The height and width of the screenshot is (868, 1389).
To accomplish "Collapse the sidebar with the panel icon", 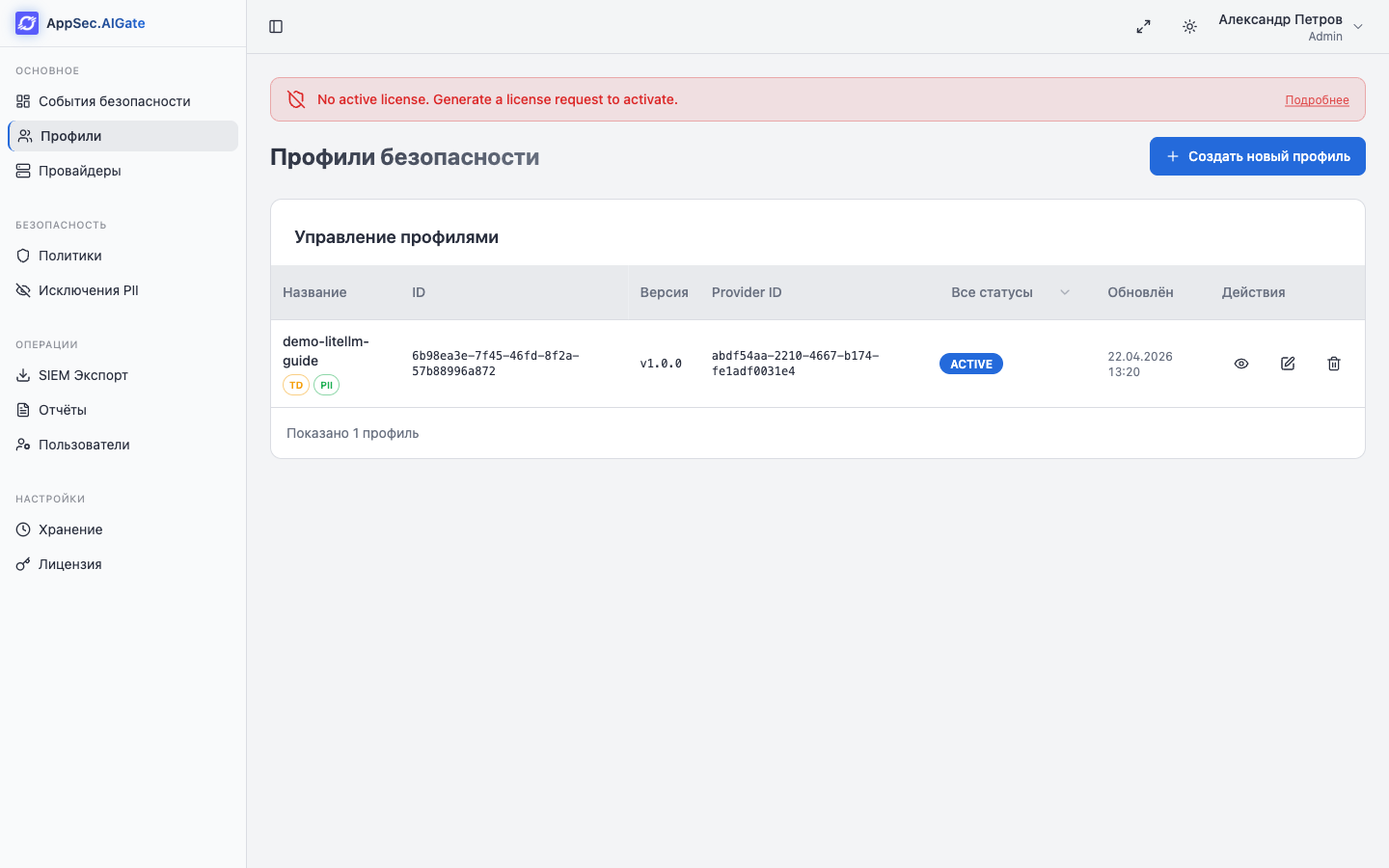I will (276, 27).
